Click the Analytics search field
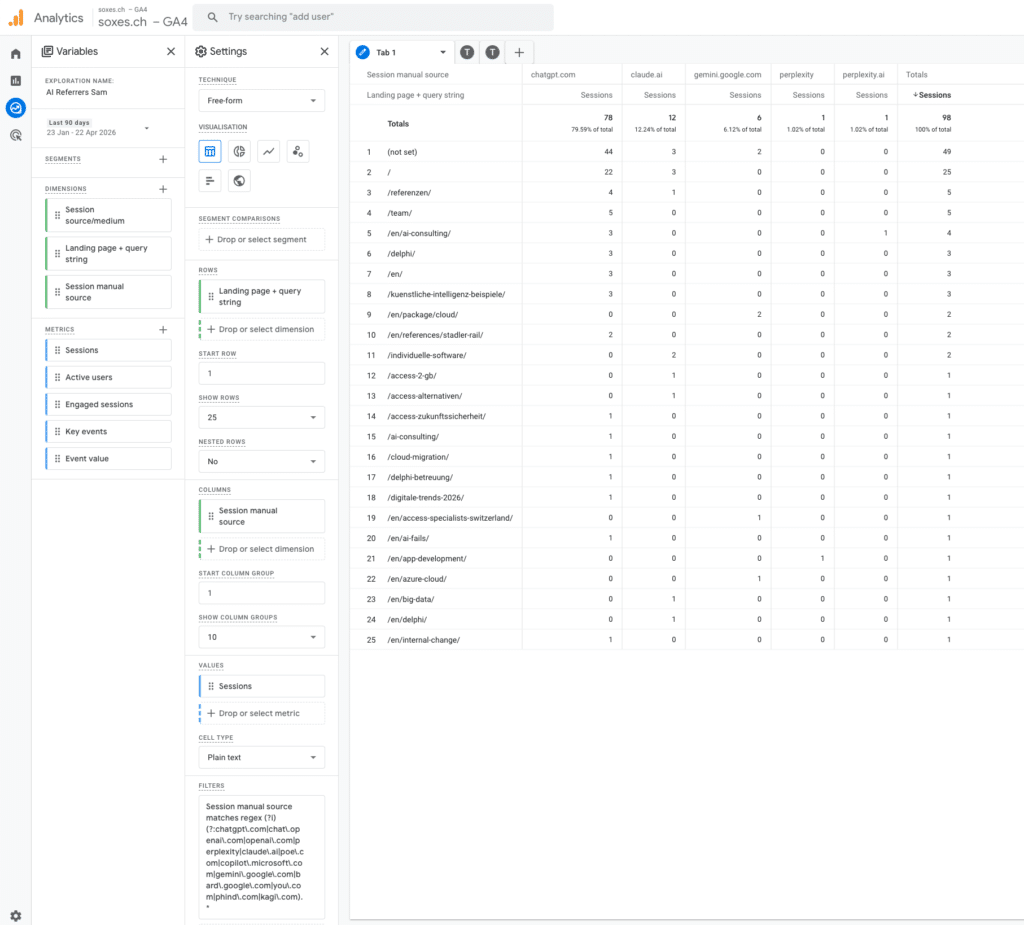The image size is (1024, 925). click(373, 17)
